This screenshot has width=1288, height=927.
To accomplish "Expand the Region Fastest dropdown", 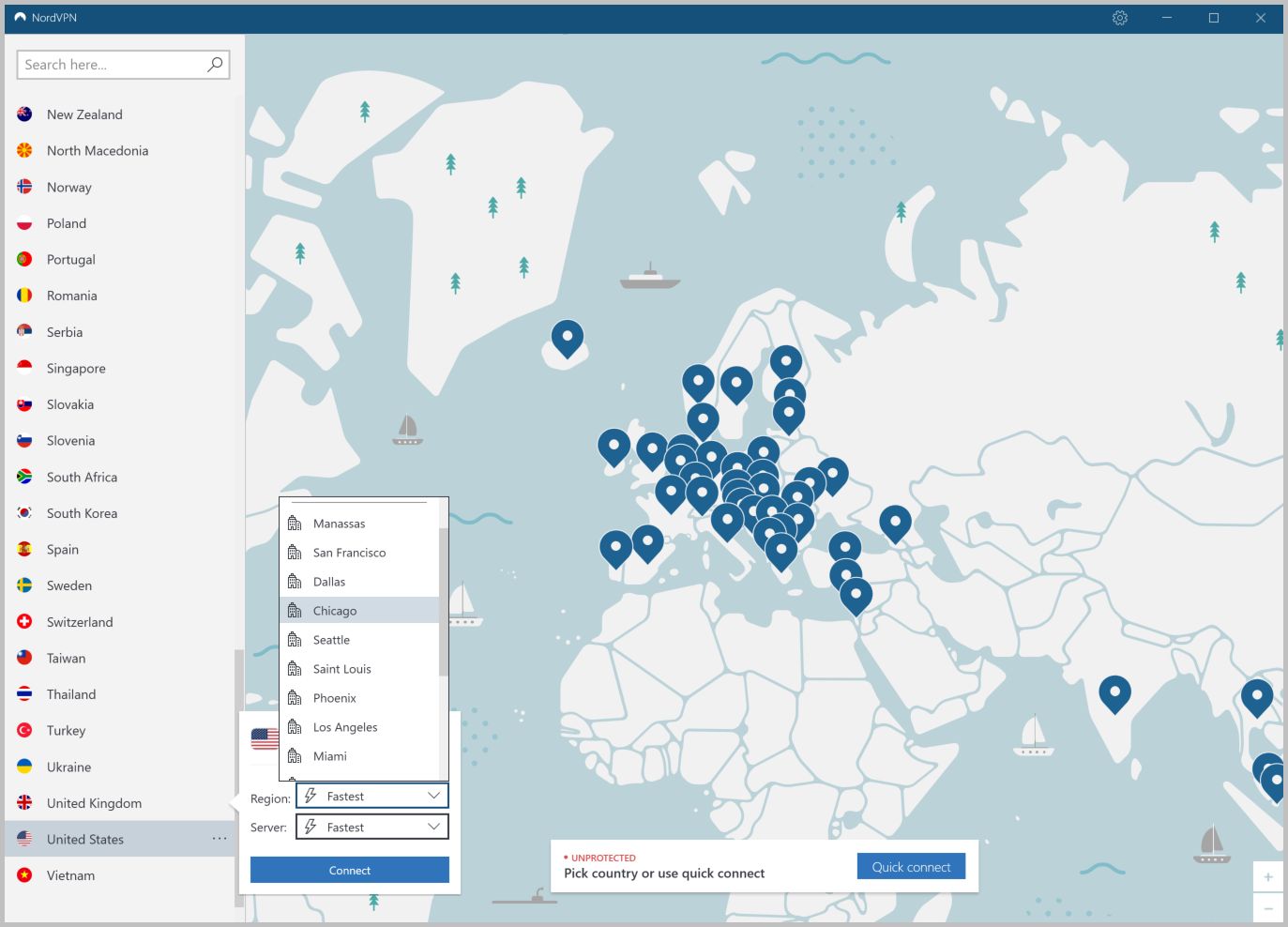I will click(372, 796).
